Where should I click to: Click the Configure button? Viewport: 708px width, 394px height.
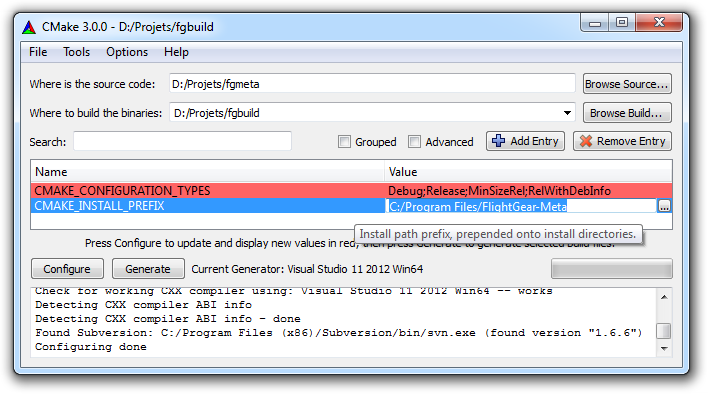tap(67, 269)
